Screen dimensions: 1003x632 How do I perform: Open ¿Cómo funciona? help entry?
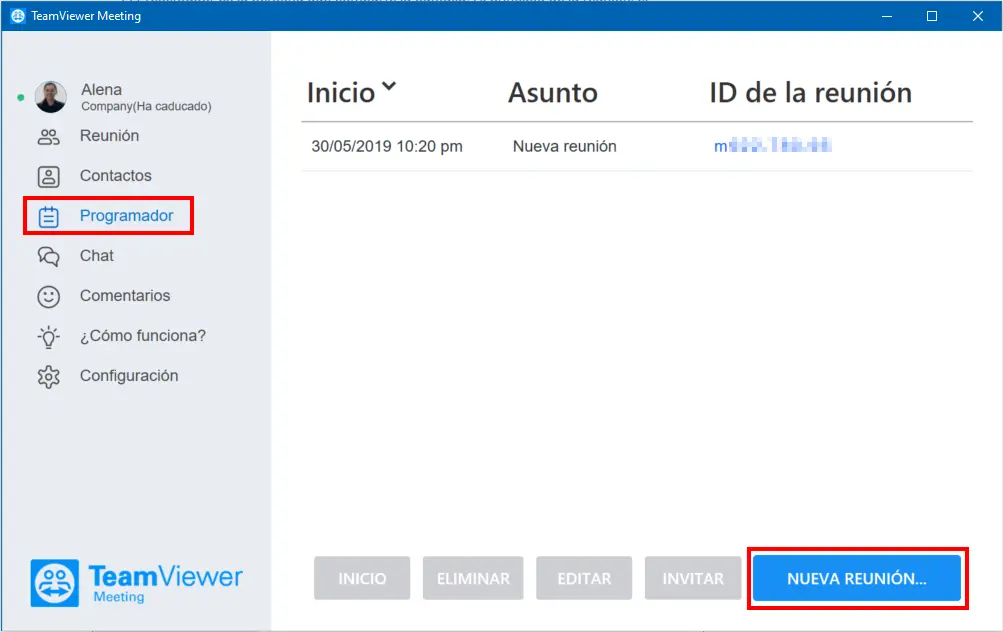click(x=143, y=335)
